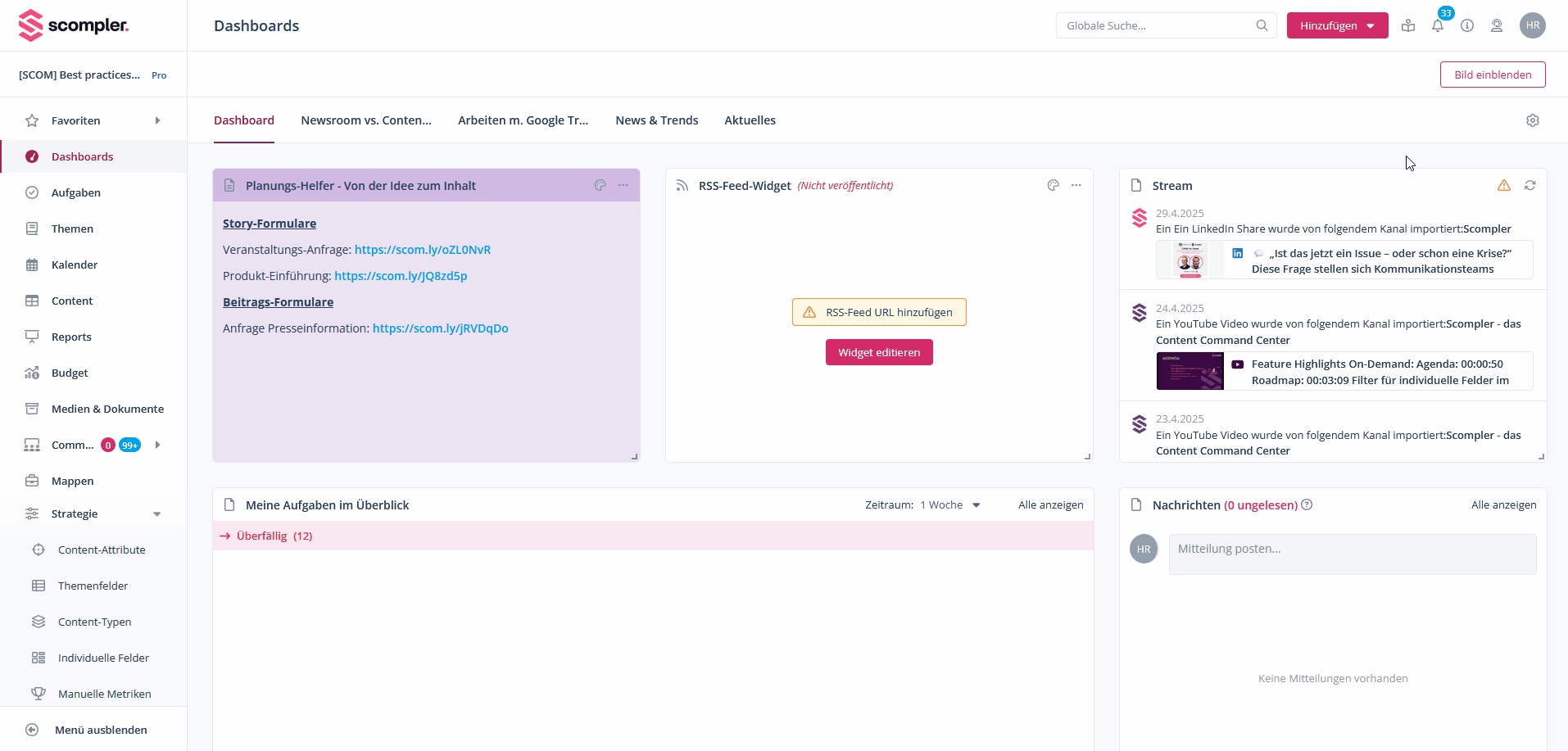Click Bild einblenden in the top right
The height and width of the screenshot is (751, 1568).
1493,74
